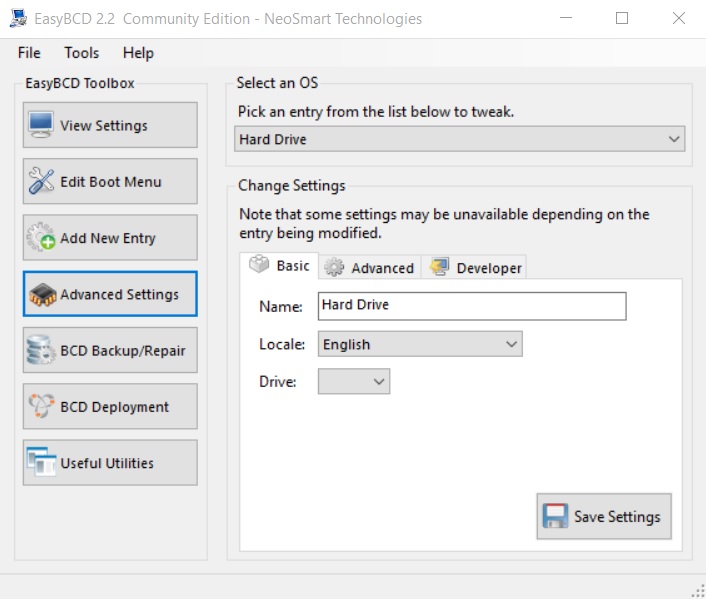Image resolution: width=706 pixels, height=599 pixels.
Task: Click the wrench icon on Edit Boot Menu
Action: tap(41, 181)
